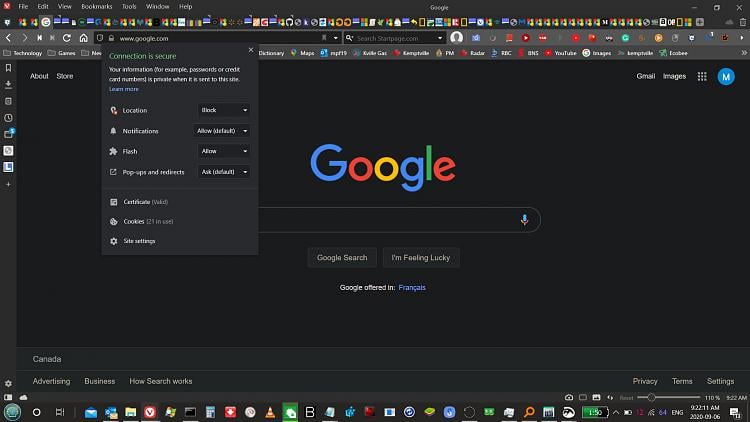Image resolution: width=750 pixels, height=422 pixels.
Task: Click I'm Feeling Lucky button
Action: pos(421,257)
